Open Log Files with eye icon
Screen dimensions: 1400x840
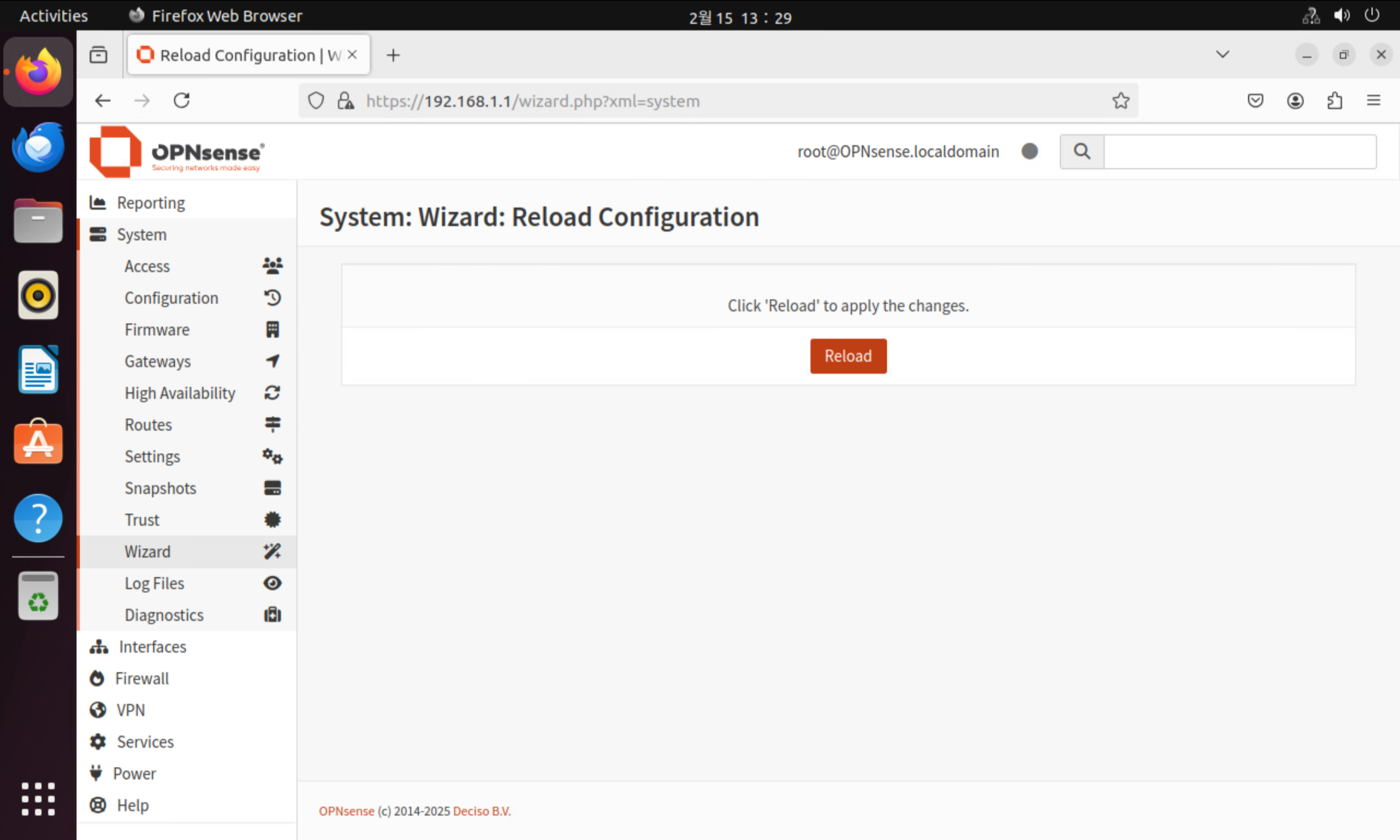click(154, 583)
